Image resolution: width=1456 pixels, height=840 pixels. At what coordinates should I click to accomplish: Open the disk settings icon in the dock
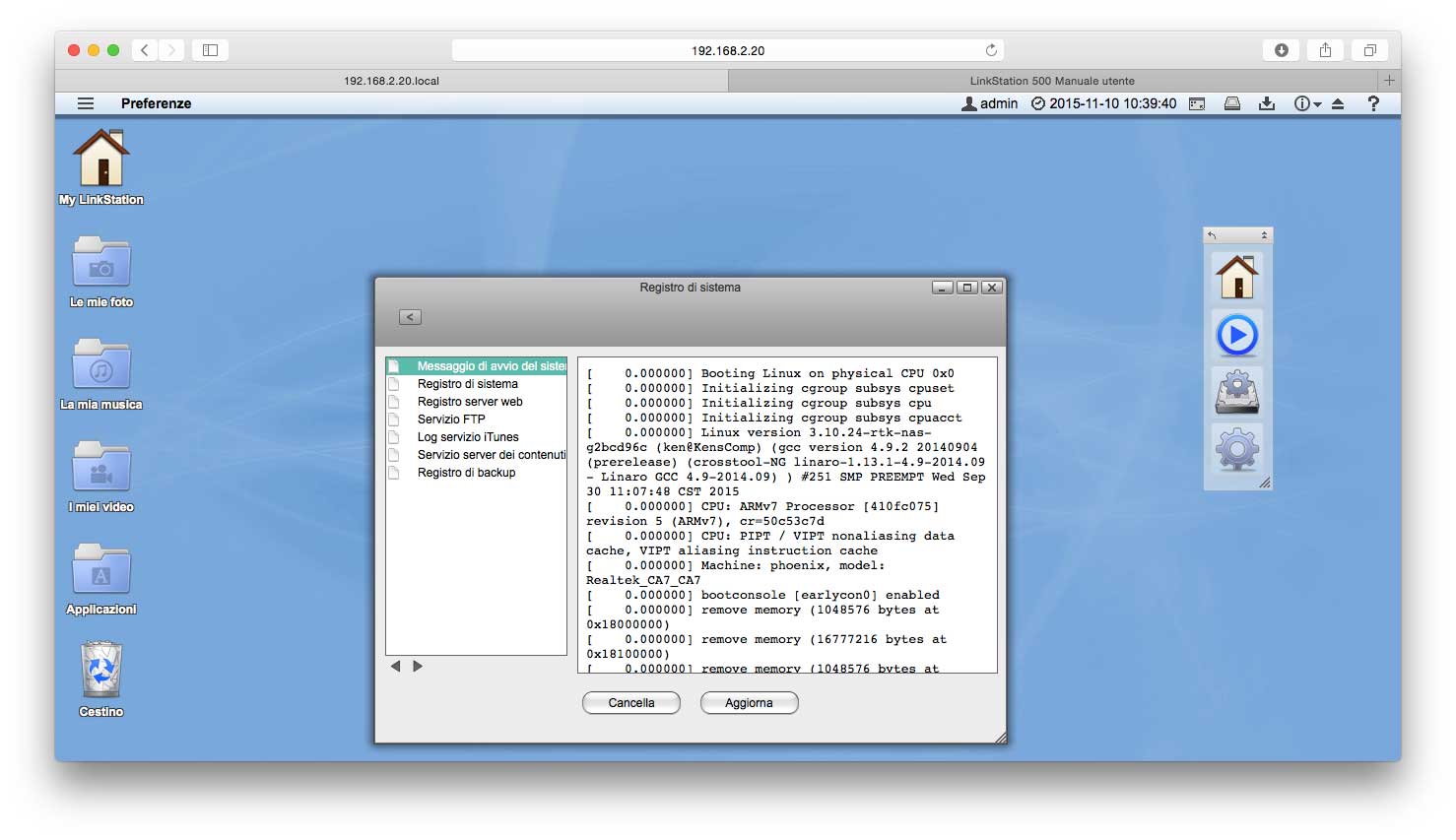(x=1237, y=392)
